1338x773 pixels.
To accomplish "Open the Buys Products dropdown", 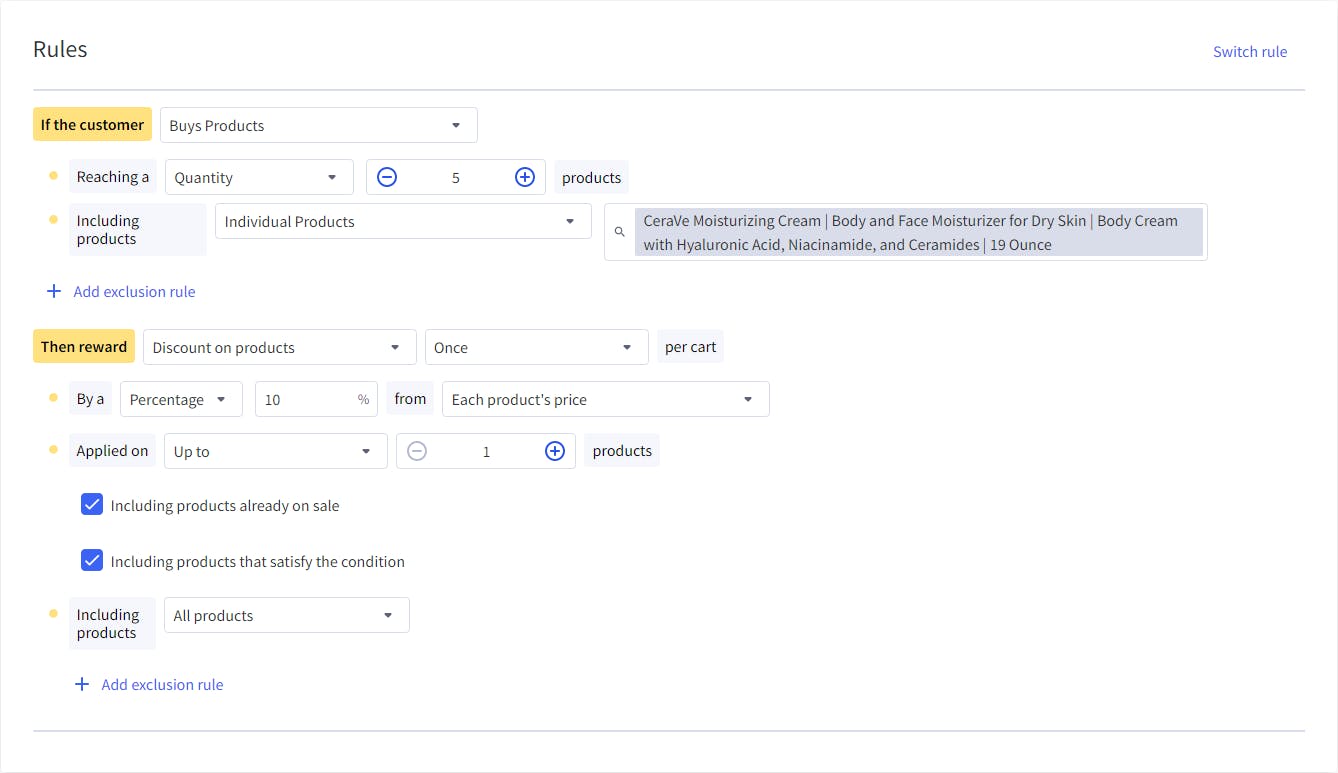I will 318,125.
